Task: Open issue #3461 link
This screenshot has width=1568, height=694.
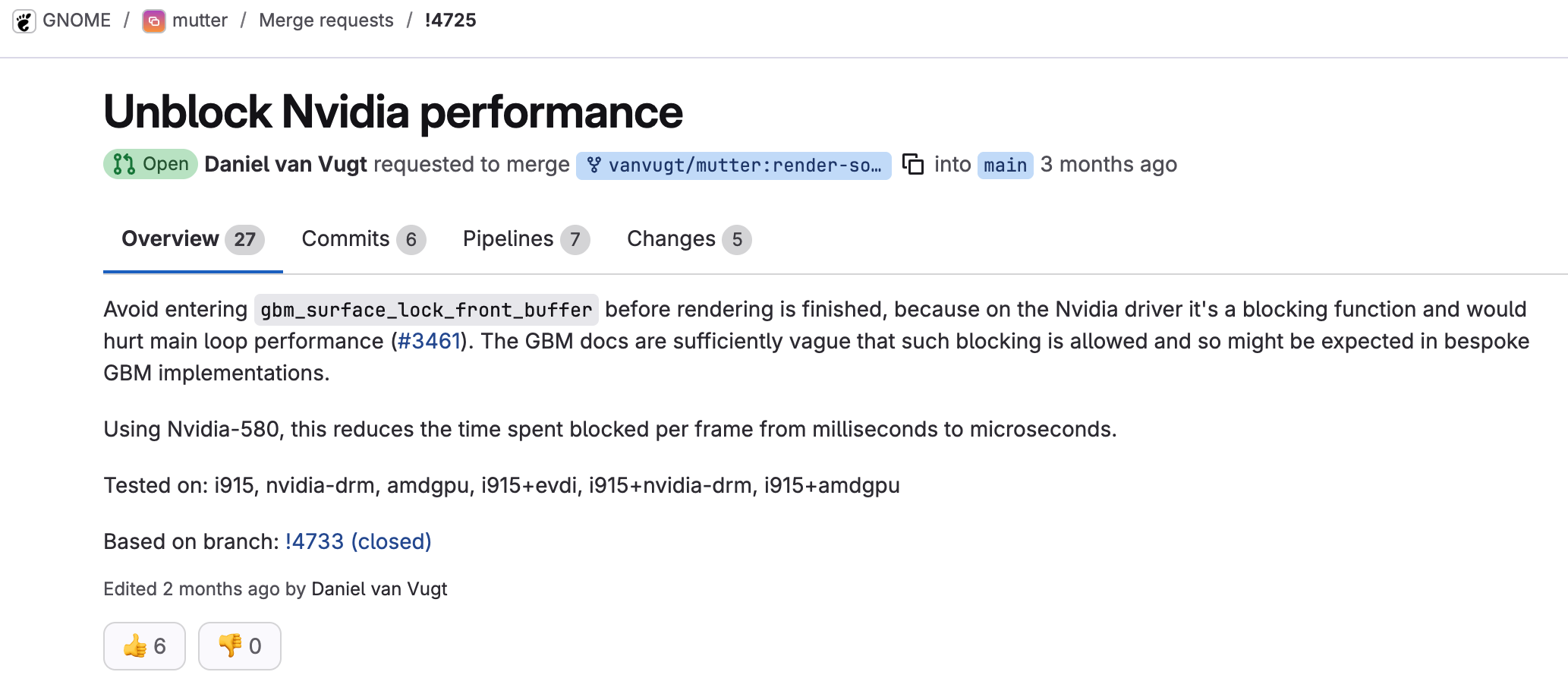Action: point(429,342)
